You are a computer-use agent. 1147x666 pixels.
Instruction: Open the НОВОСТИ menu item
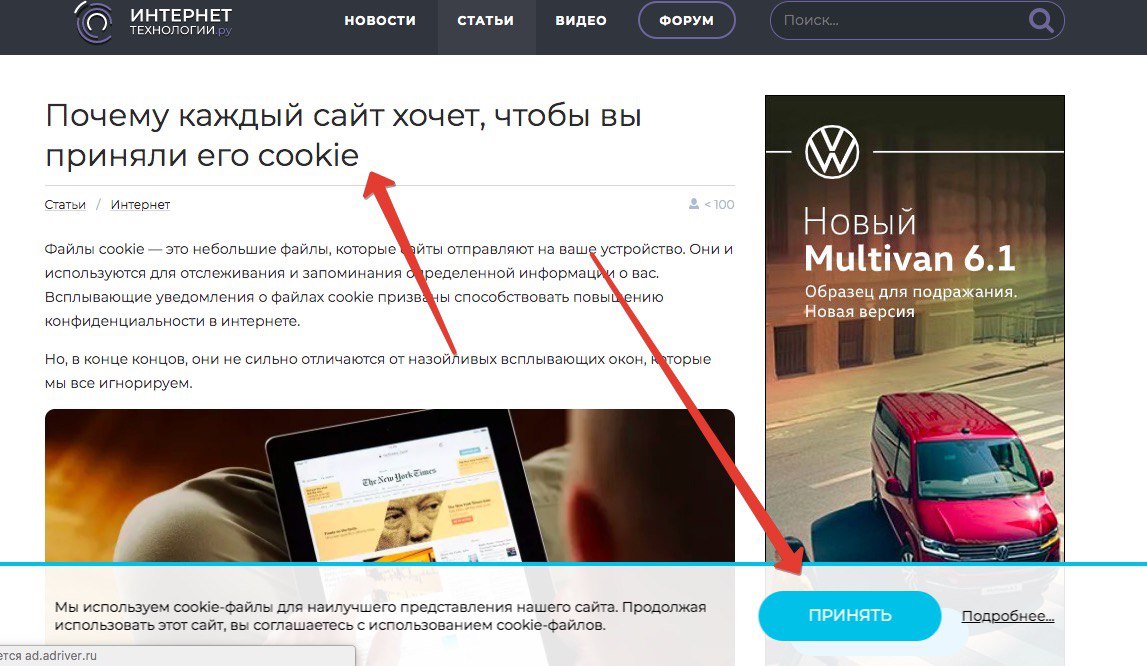tap(380, 20)
